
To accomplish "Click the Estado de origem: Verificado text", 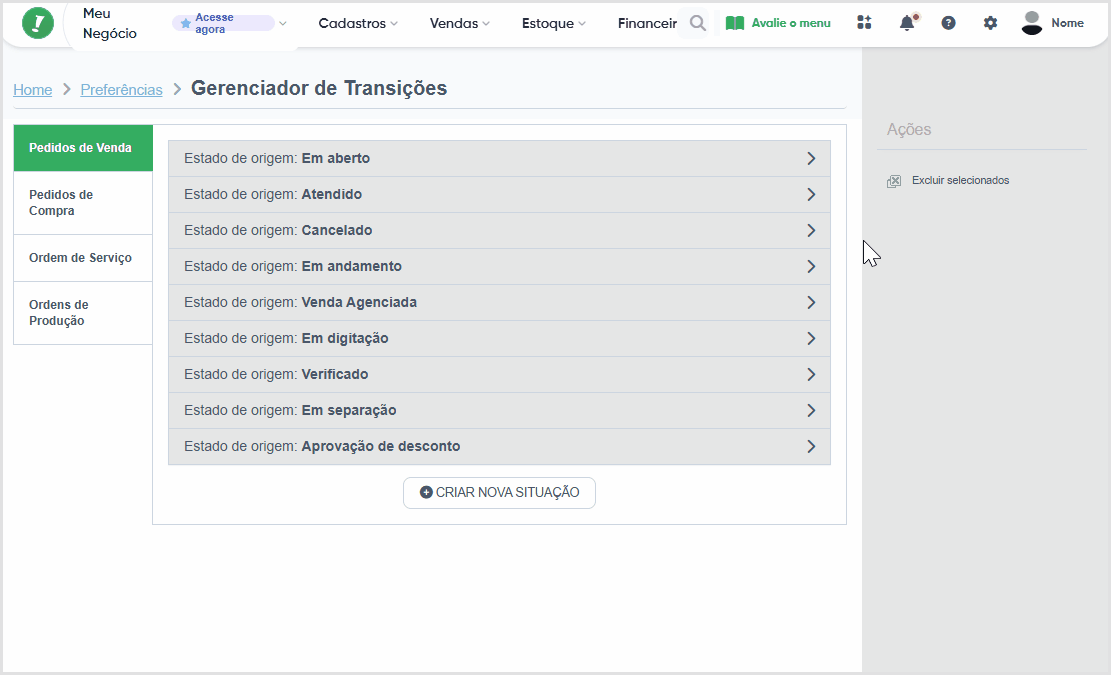I will pos(276,375).
